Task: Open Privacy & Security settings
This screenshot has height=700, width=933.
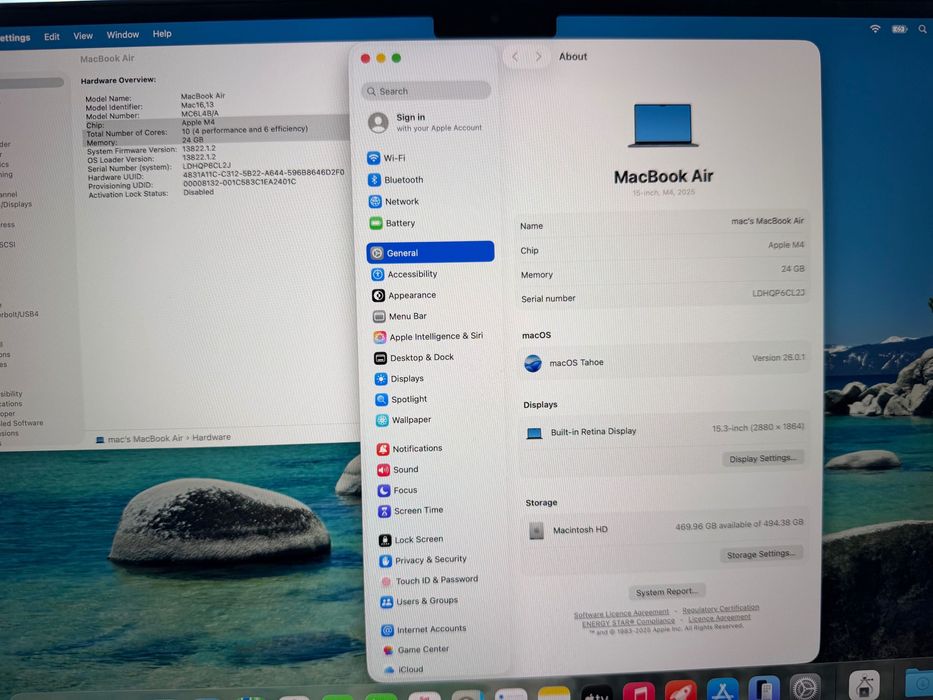Action: coord(424,560)
